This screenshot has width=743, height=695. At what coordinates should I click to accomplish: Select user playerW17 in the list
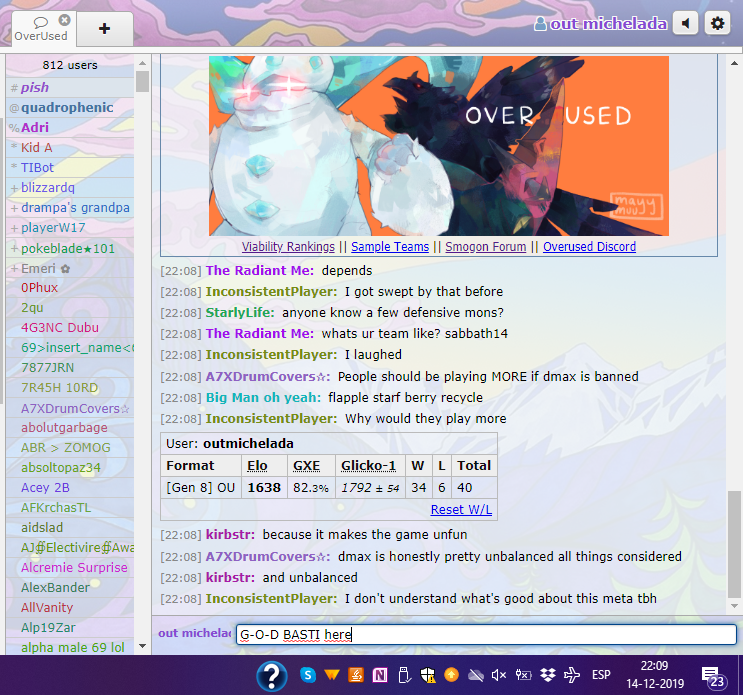click(70, 227)
